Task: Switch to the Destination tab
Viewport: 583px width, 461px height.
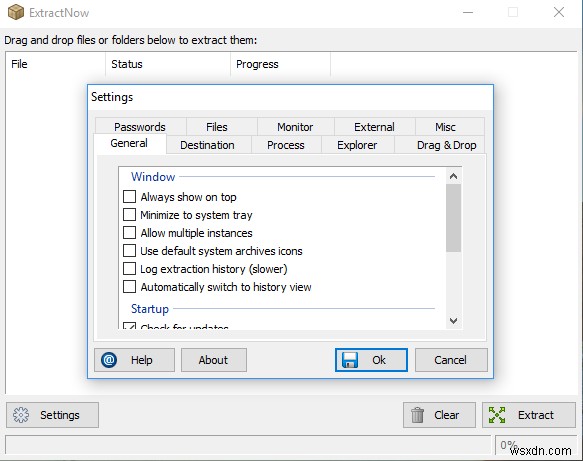Action: (208, 145)
